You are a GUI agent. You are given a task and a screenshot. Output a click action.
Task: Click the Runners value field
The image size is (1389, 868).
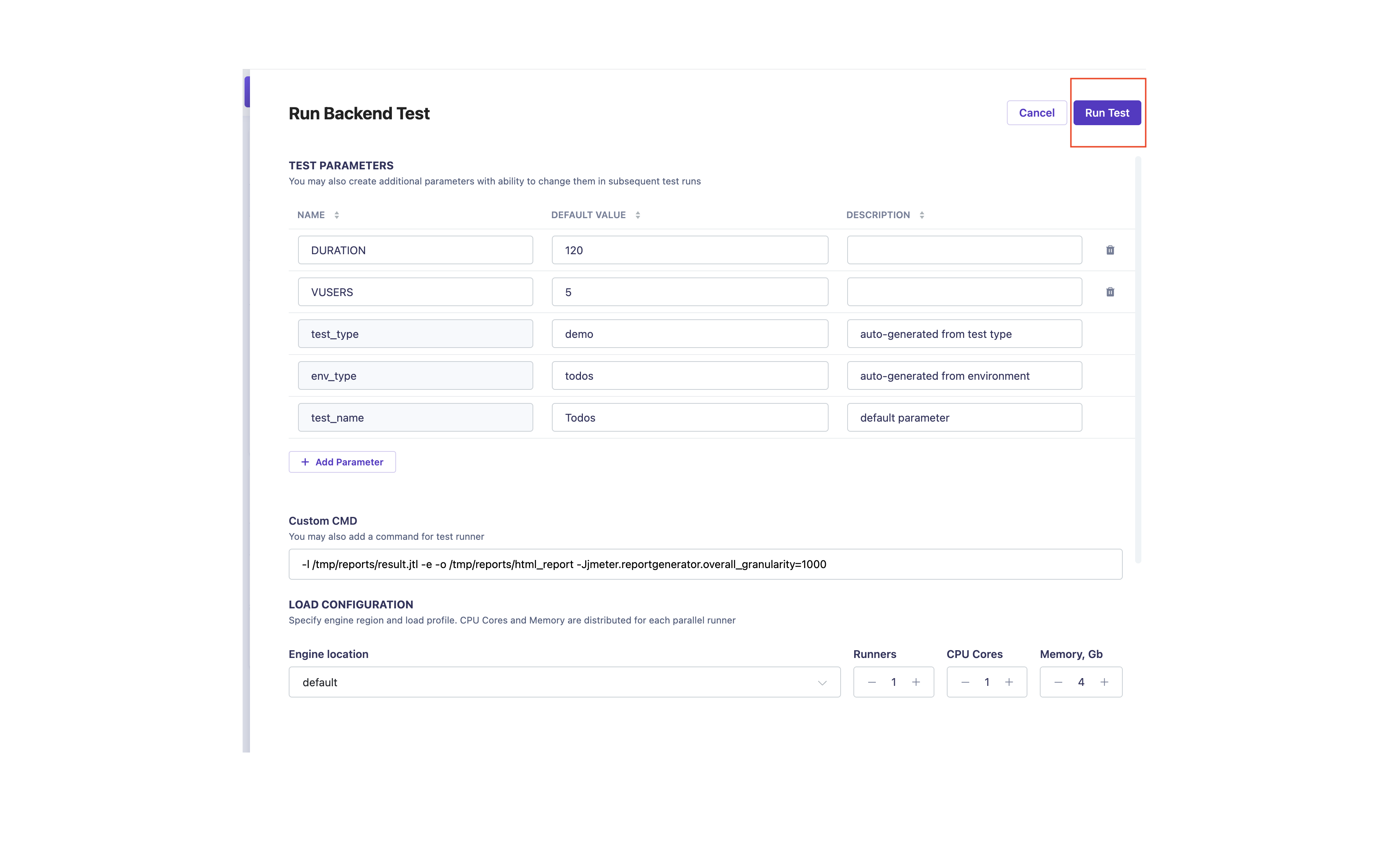pos(894,682)
